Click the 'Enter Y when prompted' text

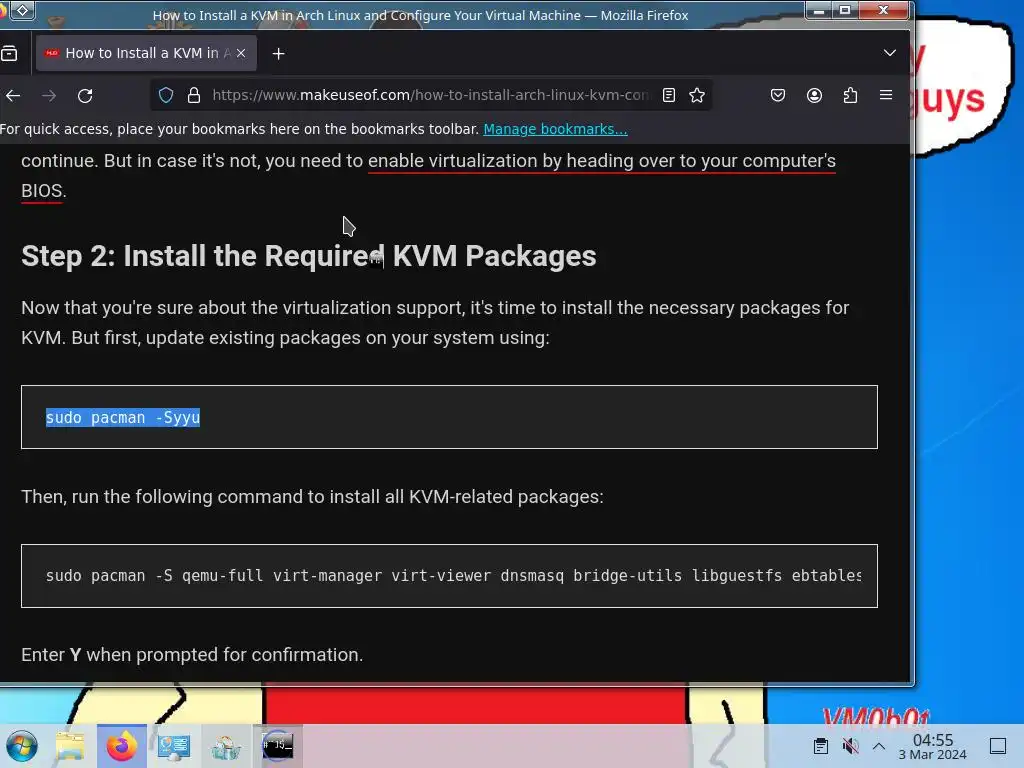tap(192, 654)
